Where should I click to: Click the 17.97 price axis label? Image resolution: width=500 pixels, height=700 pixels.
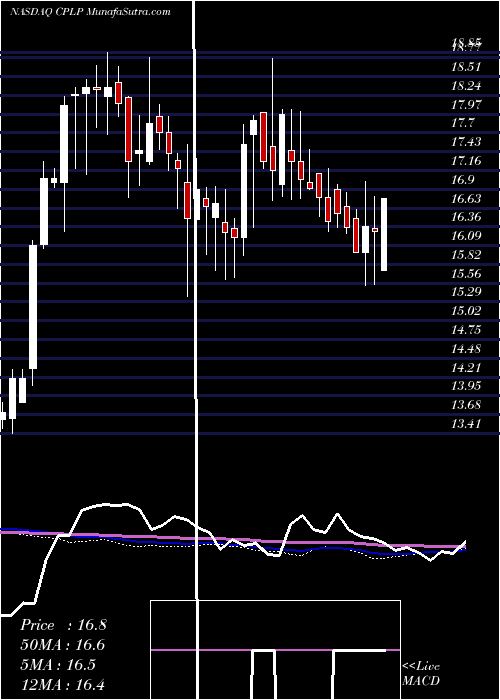467,105
